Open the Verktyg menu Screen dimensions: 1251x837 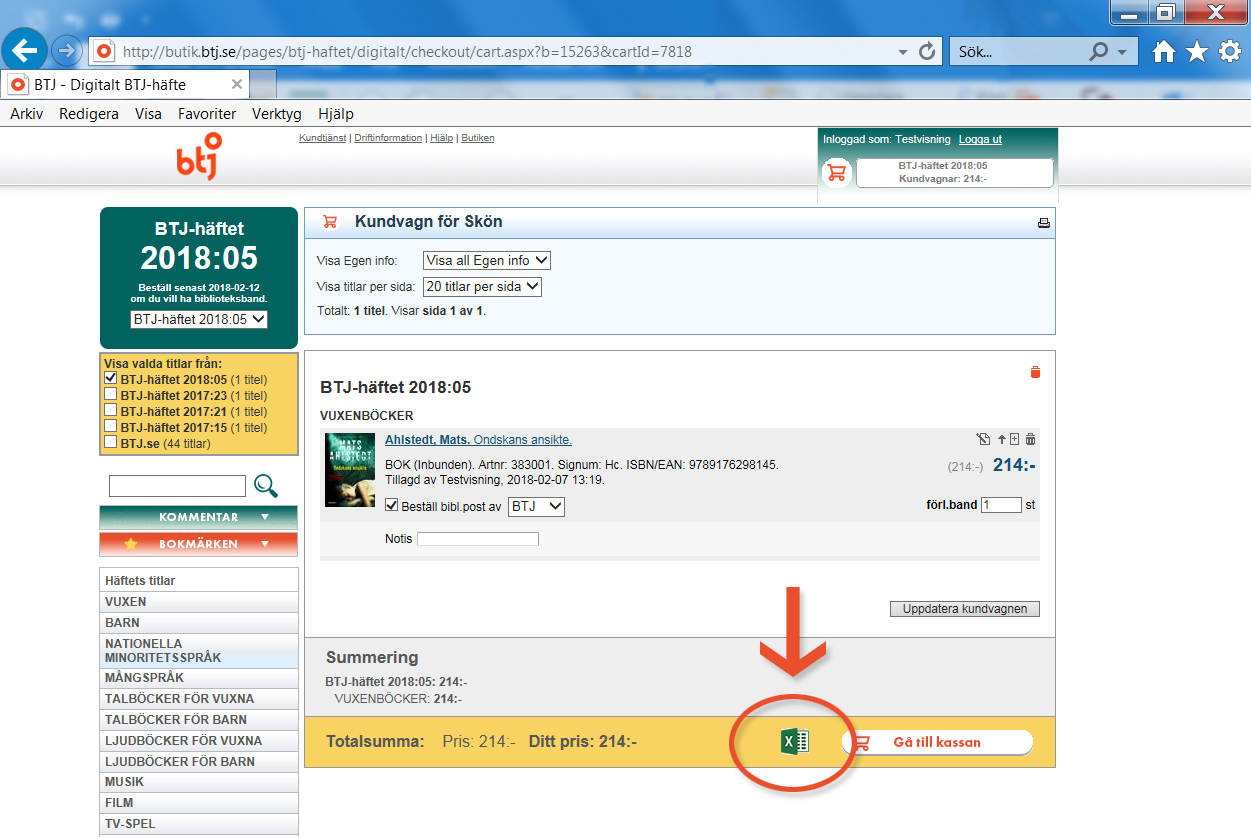(277, 114)
